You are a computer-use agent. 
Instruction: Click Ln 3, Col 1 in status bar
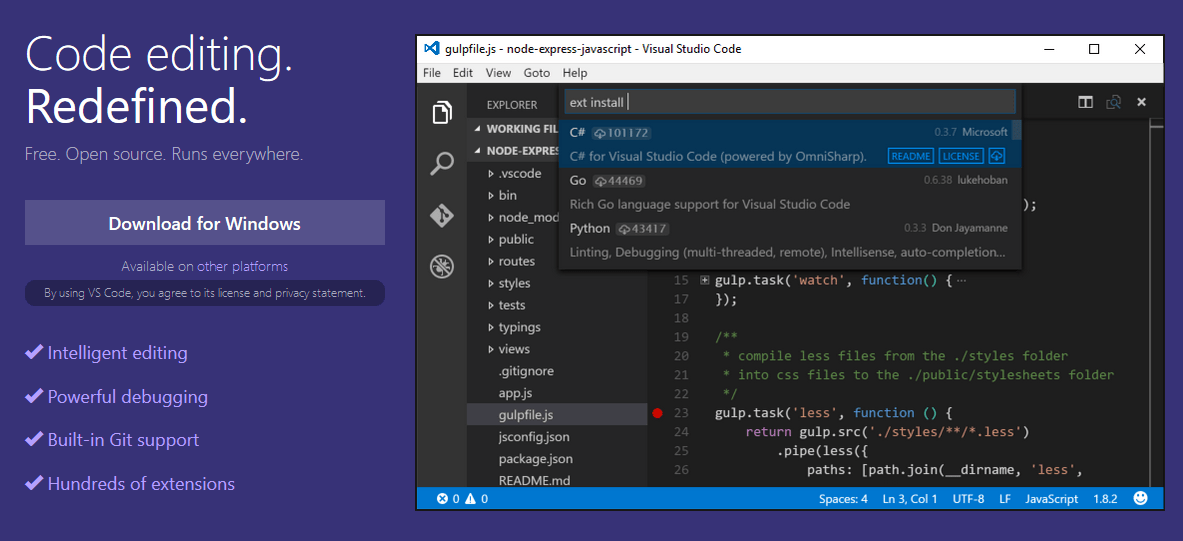pyautogui.click(x=909, y=499)
